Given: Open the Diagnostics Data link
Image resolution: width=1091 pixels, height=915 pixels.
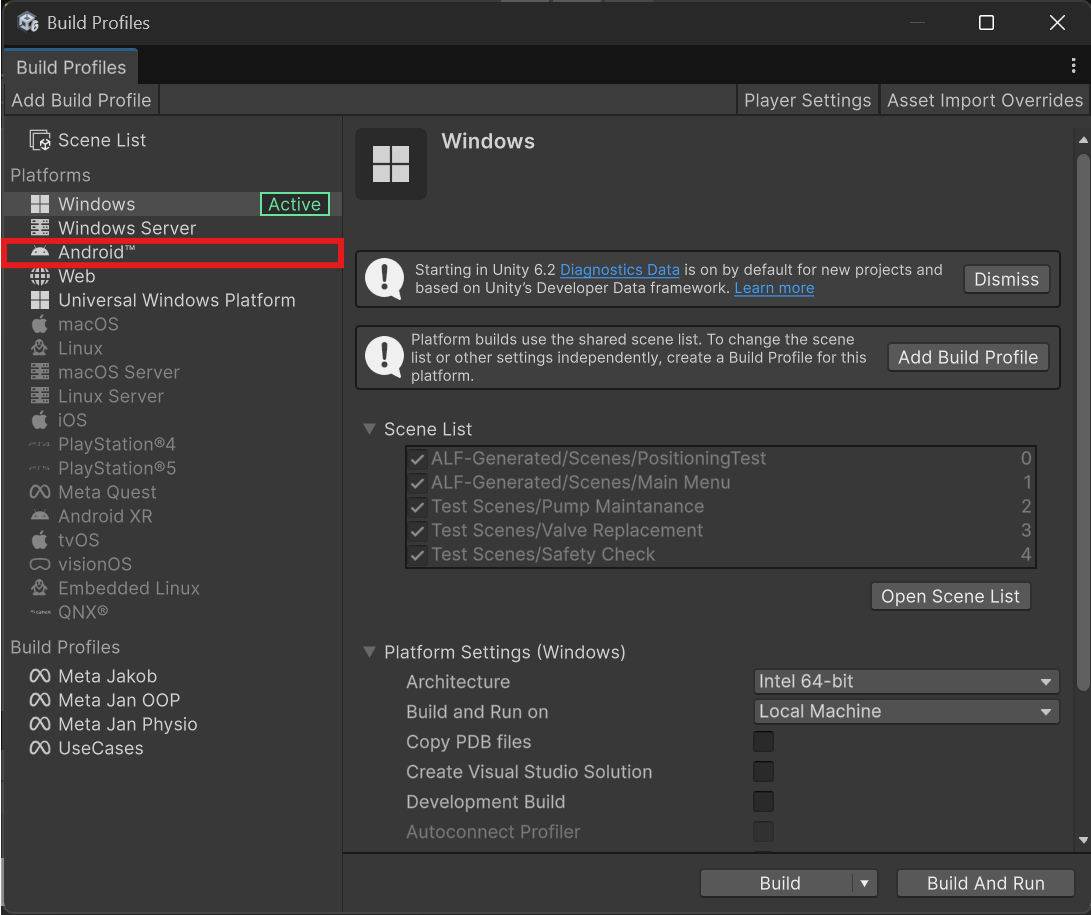Looking at the screenshot, I should click(619, 270).
